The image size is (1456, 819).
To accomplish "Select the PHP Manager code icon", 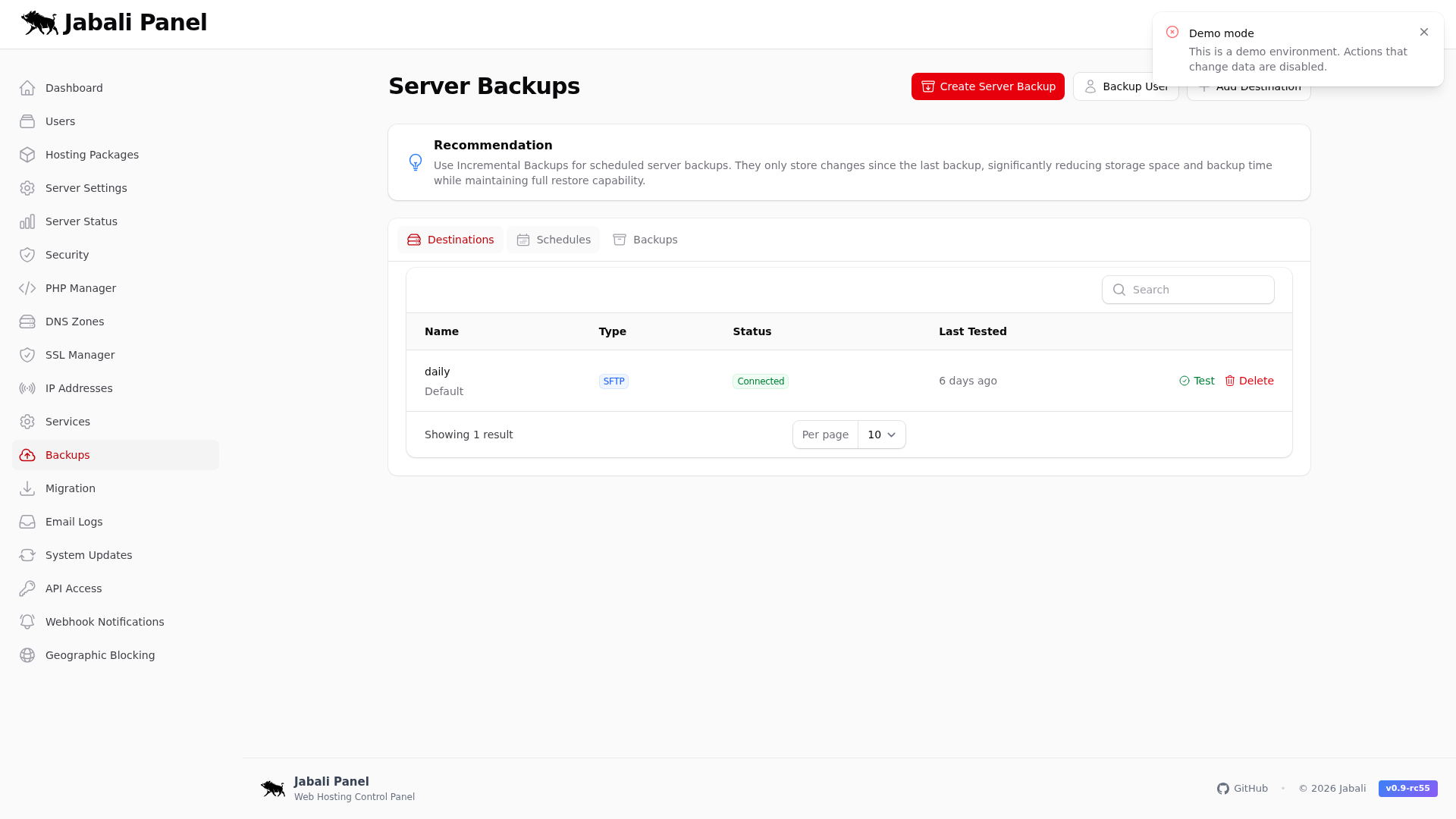I will click(x=27, y=288).
